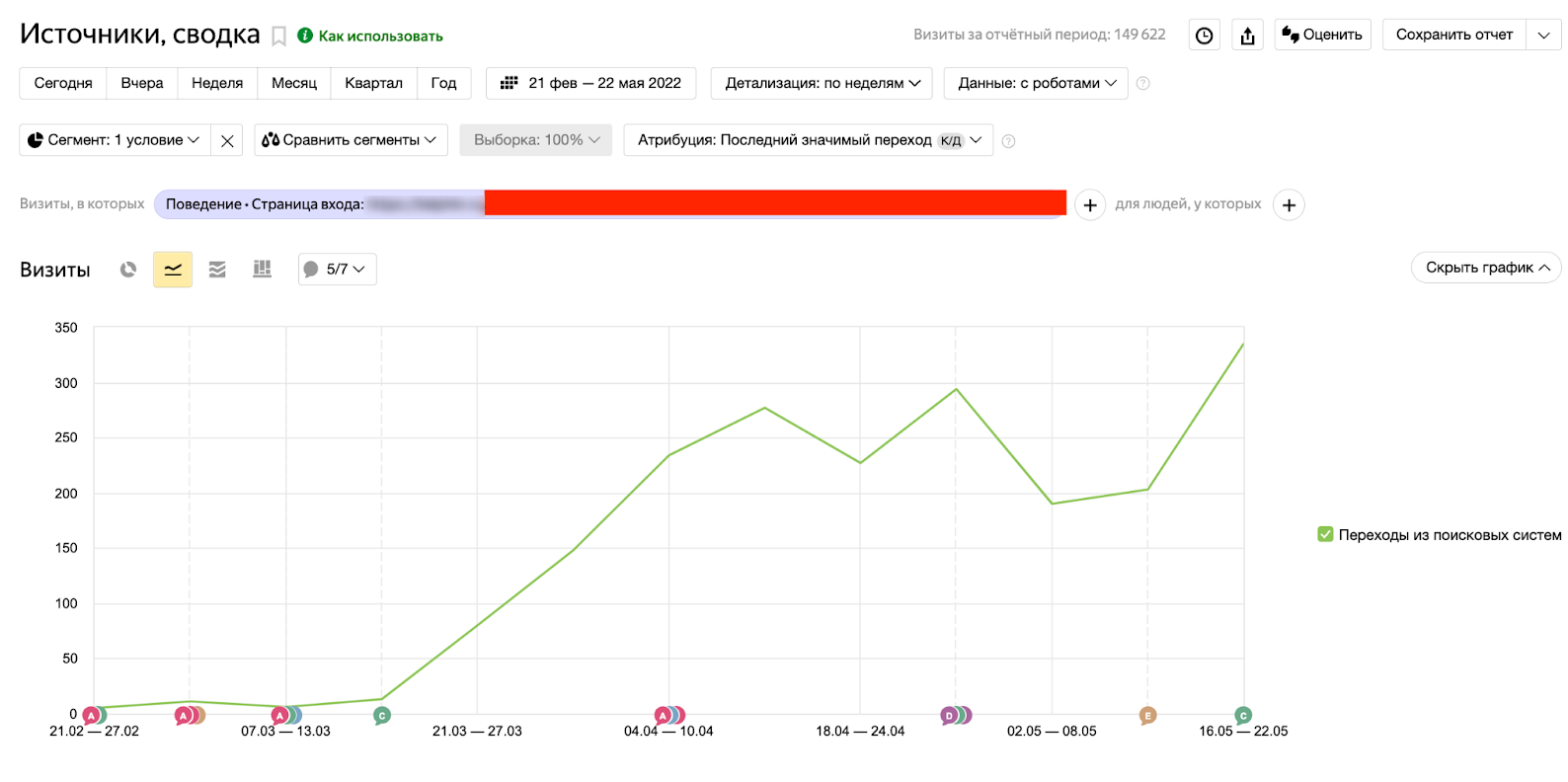Image resolution: width=1568 pixels, height=782 pixels.
Task: Click Скрыть график to collapse the chart
Action: coord(1486,268)
